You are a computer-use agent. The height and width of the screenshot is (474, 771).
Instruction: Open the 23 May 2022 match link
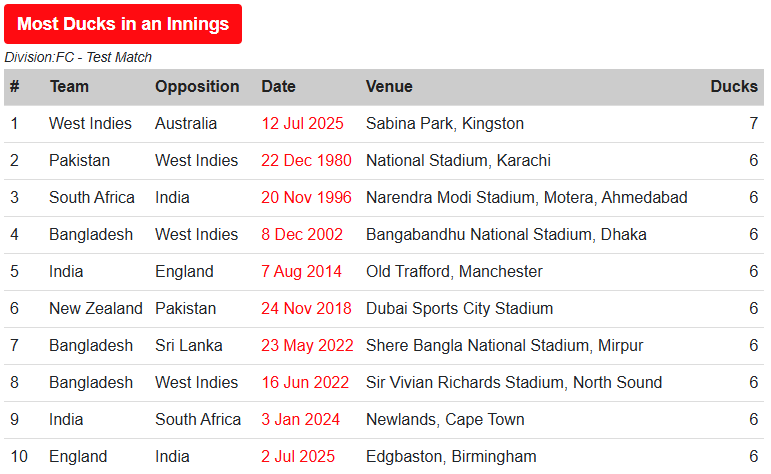click(307, 345)
